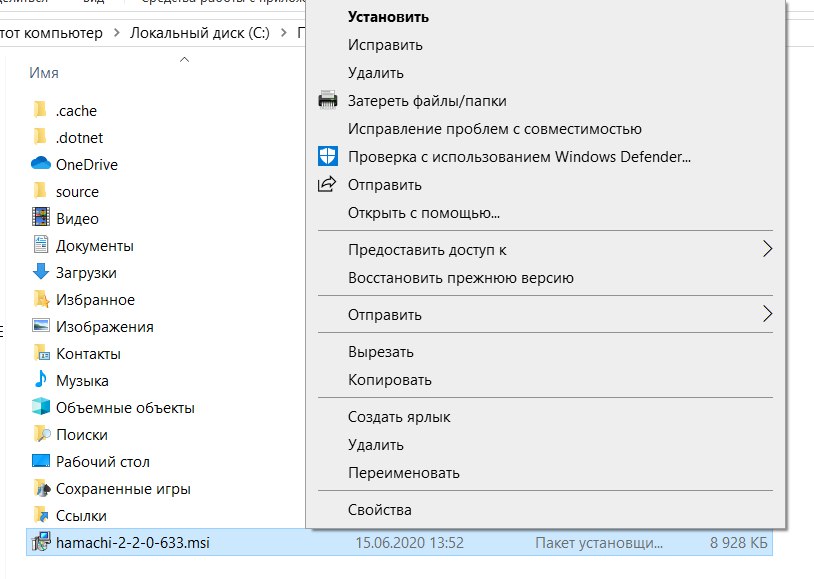Select Затереть файлы/папки
The height and width of the screenshot is (579, 814).
tap(545, 101)
